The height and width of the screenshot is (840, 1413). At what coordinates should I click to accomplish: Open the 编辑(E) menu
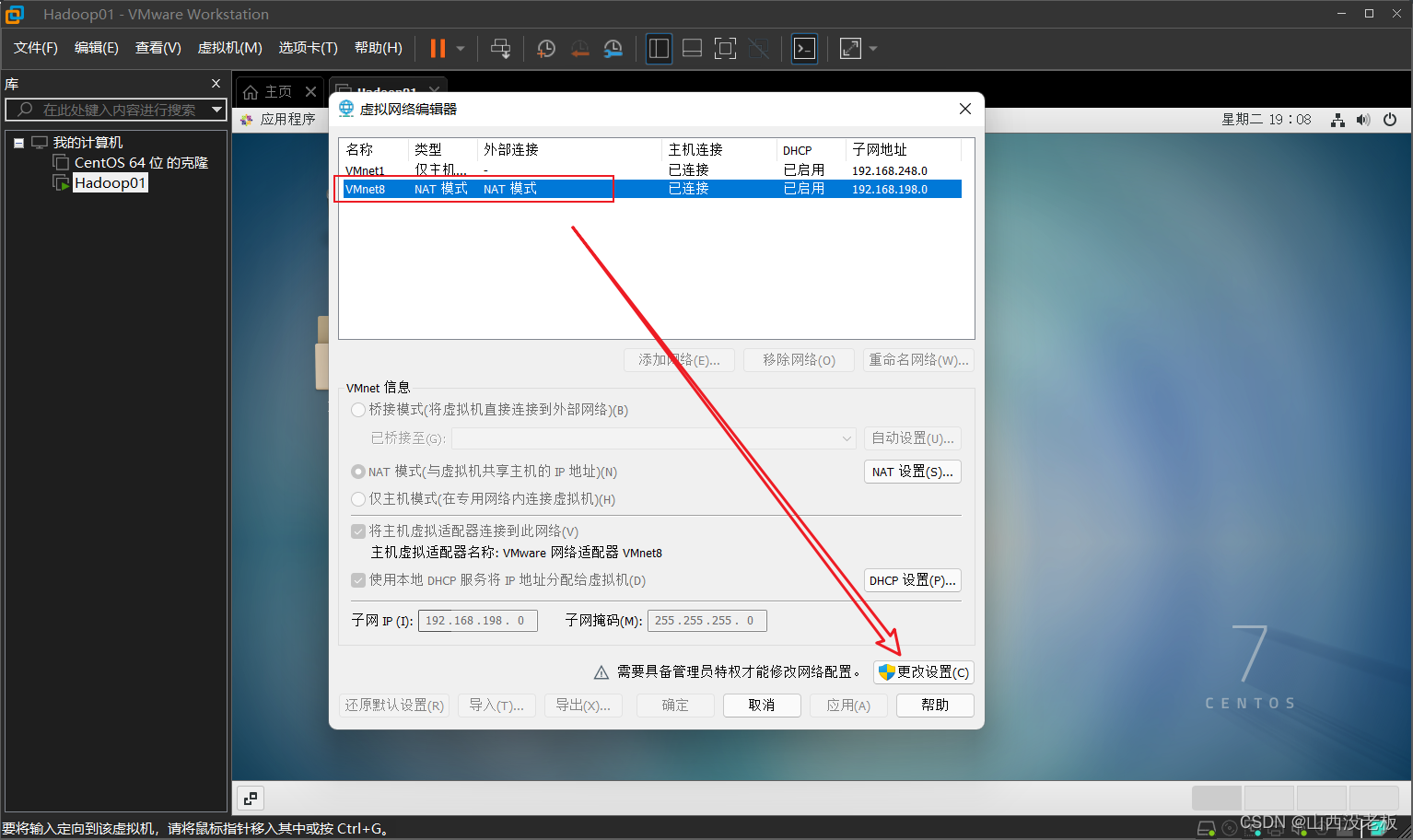point(97,48)
